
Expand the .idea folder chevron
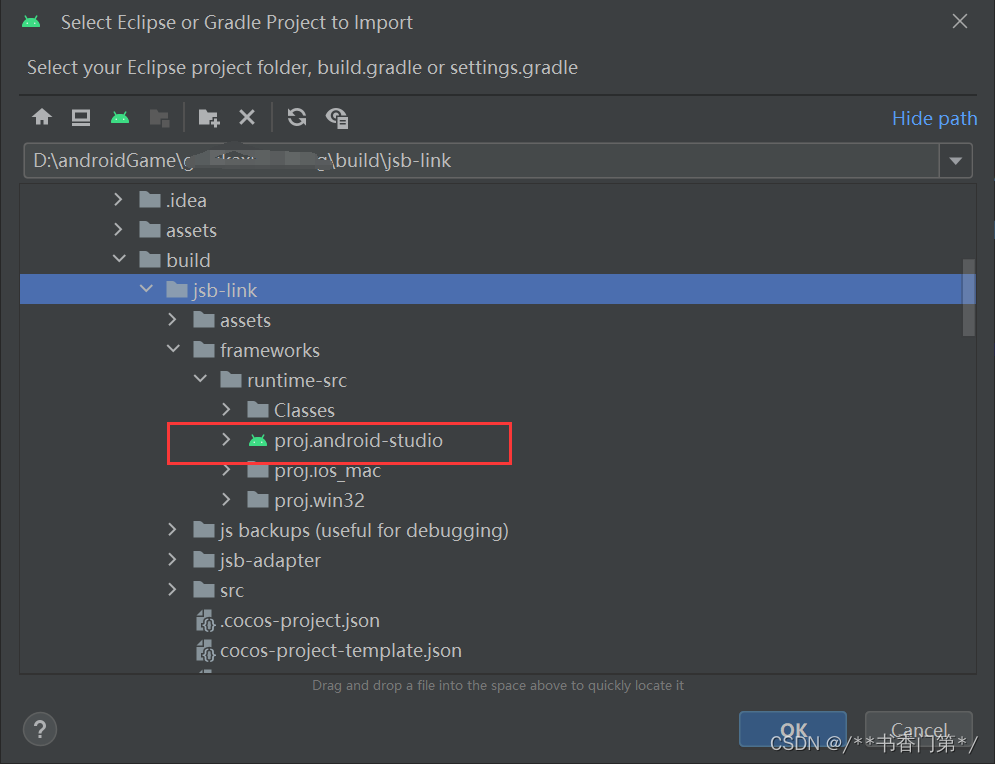click(x=118, y=200)
